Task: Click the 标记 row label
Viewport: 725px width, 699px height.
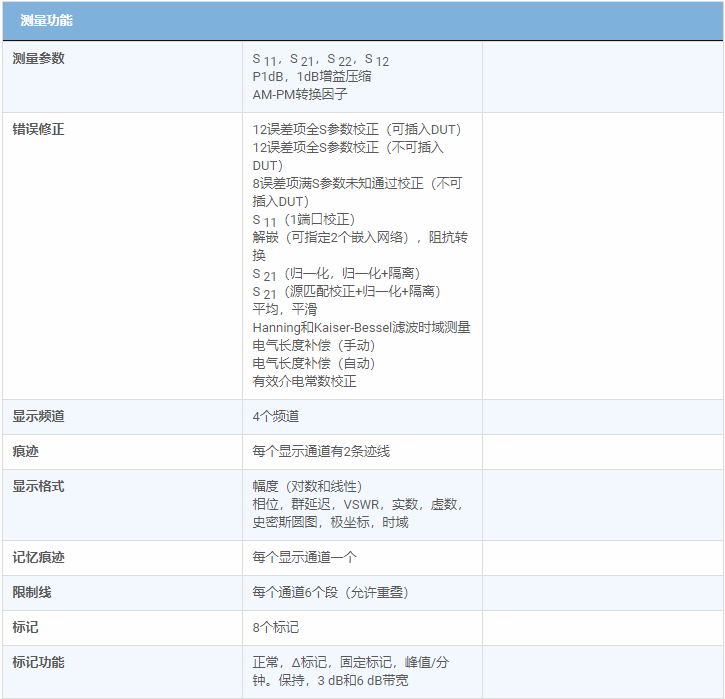Action: coord(25,627)
